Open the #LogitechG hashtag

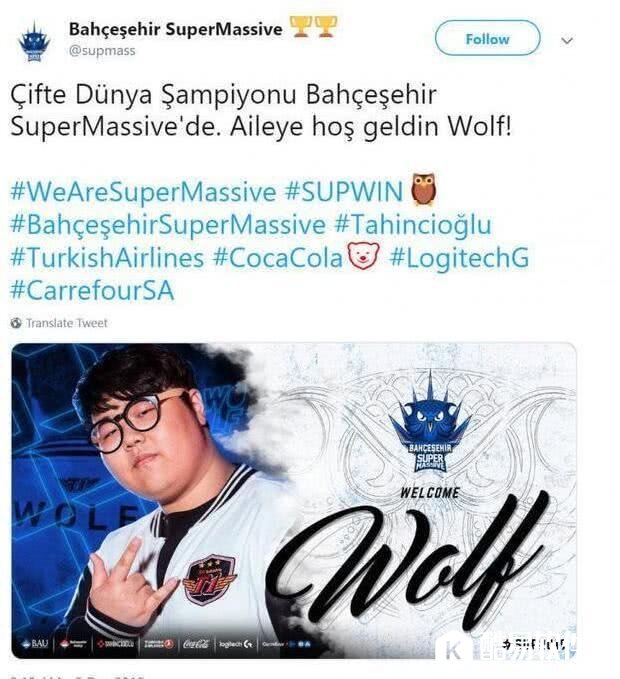(459, 257)
